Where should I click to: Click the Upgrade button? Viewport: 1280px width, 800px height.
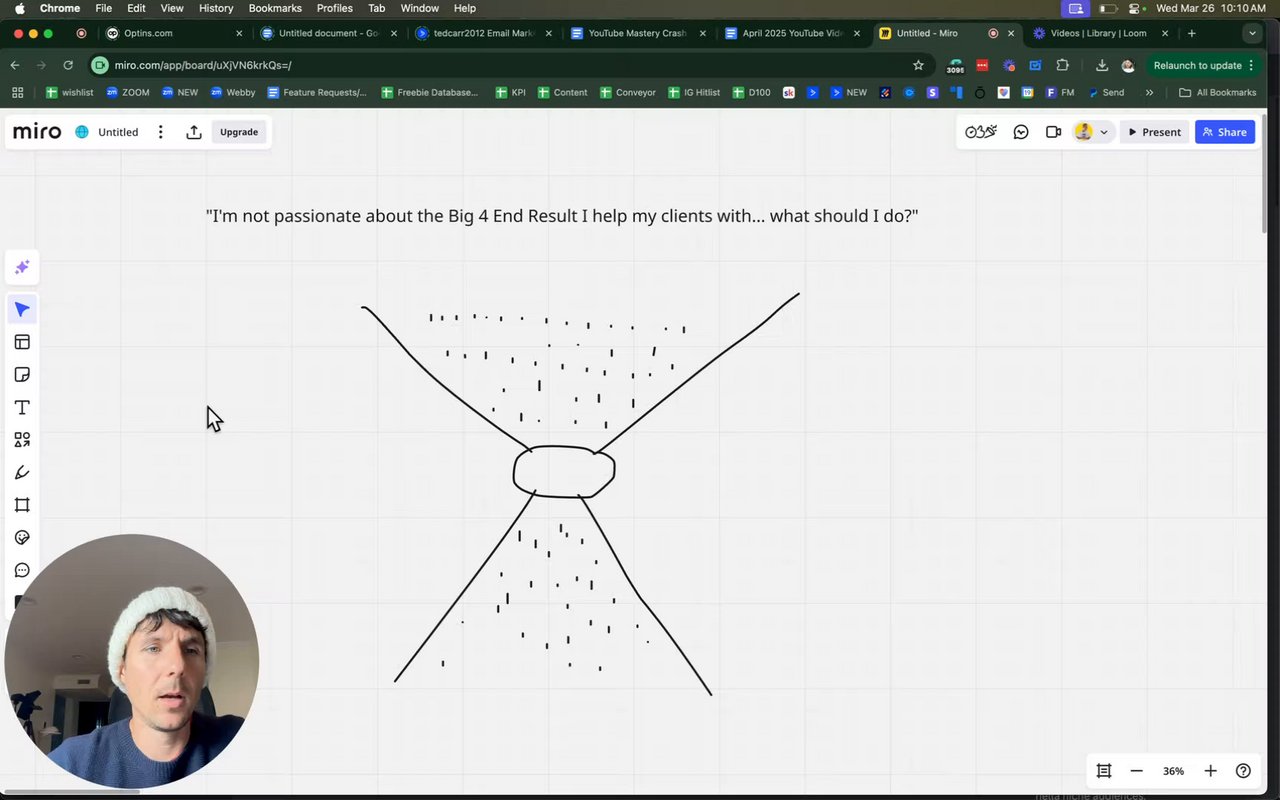coord(239,132)
